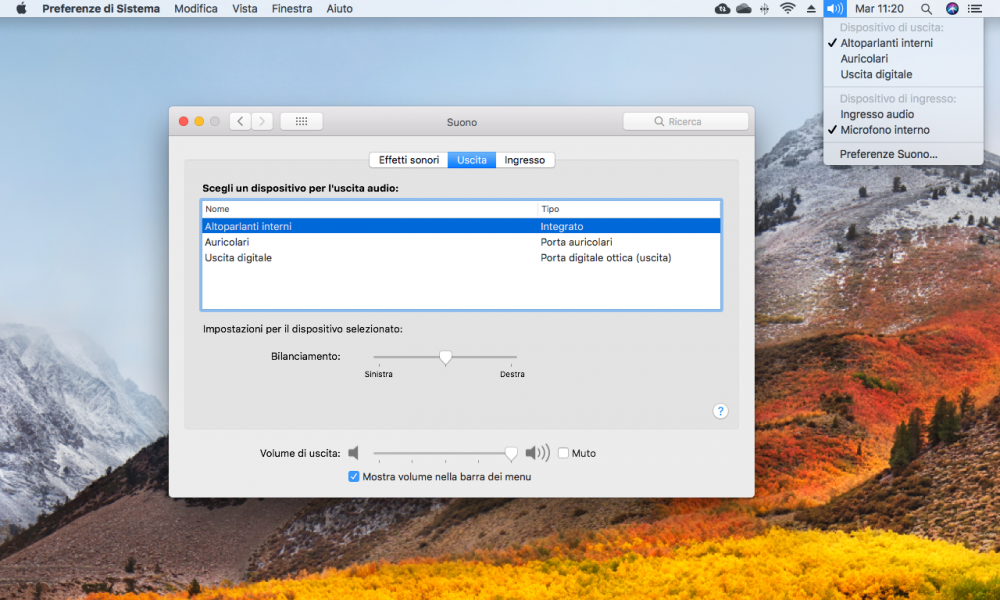Go forward with the right arrow
This screenshot has height=600, width=1000.
tap(262, 121)
